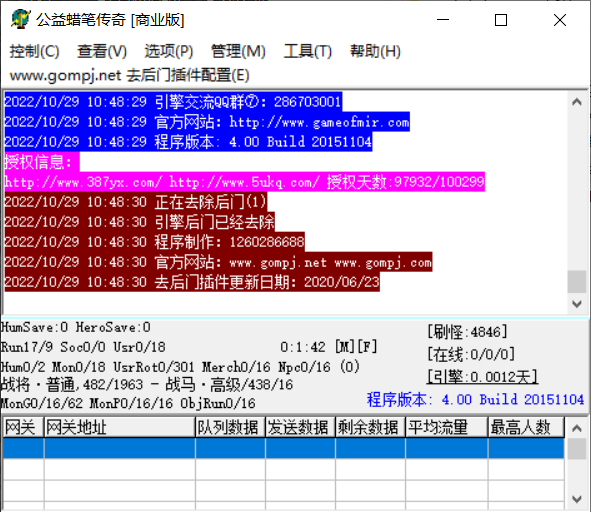Select the highlighted blue gateway row
The image size is (591, 512).
[x=283, y=448]
